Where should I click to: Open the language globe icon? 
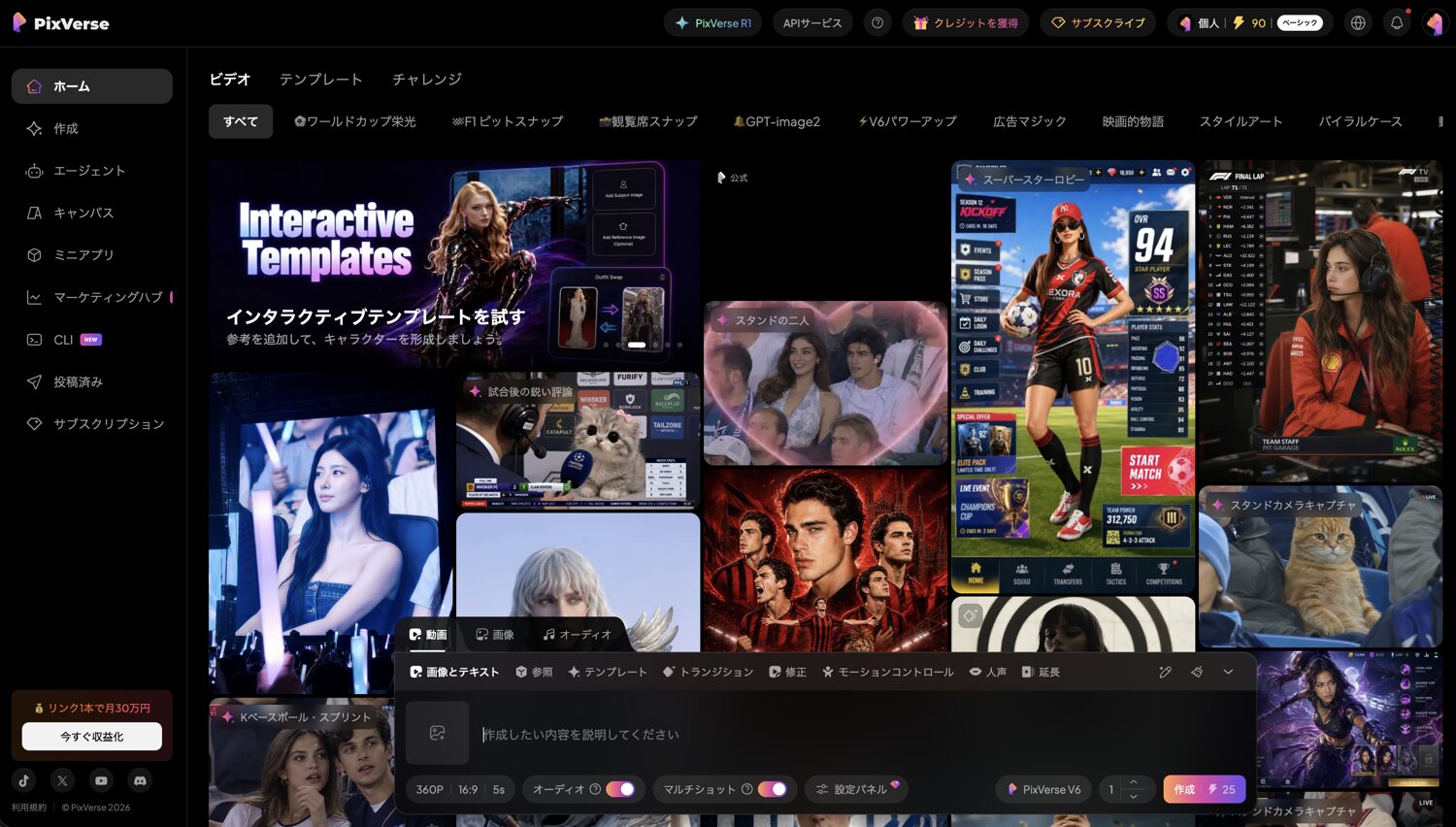tap(1358, 22)
